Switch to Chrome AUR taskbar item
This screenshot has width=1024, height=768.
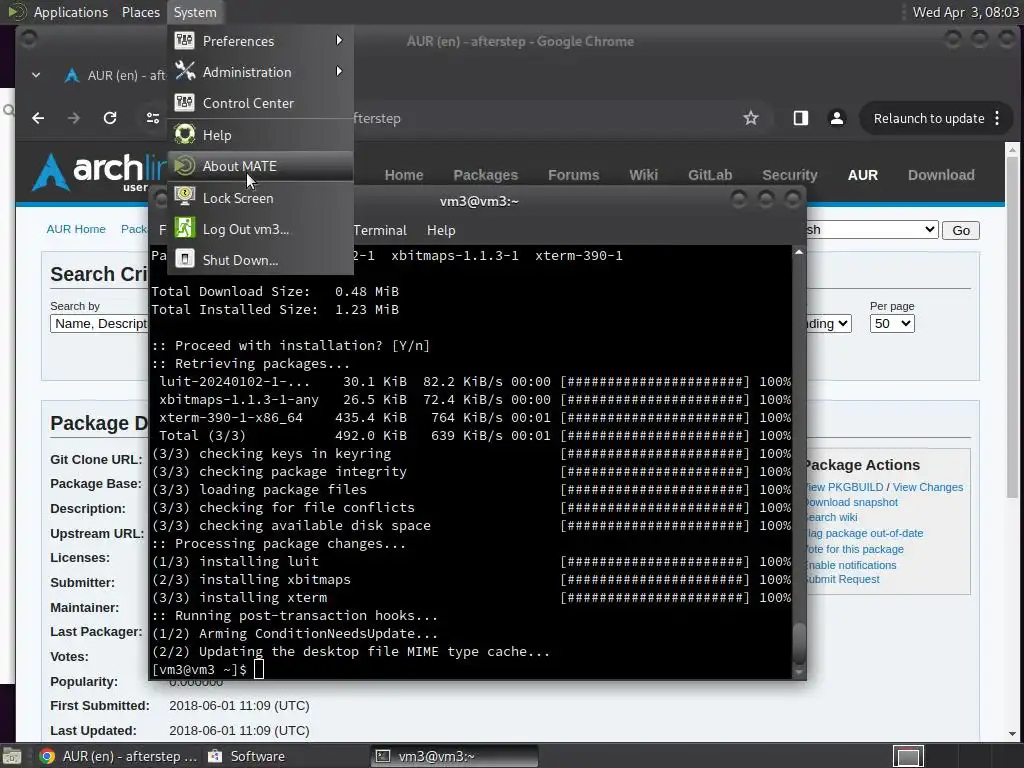point(118,756)
